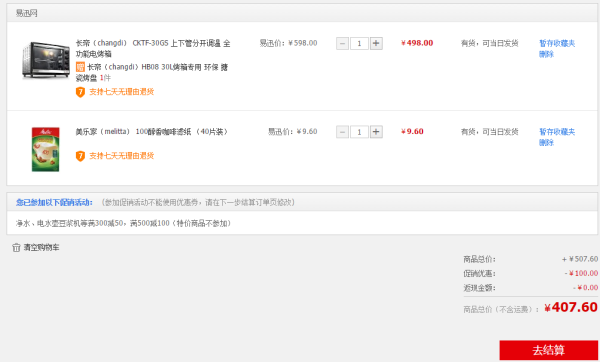Decrease the Melitta filter paper quantity with minus
Viewport: 600px width, 362px height.
pyautogui.click(x=342, y=132)
